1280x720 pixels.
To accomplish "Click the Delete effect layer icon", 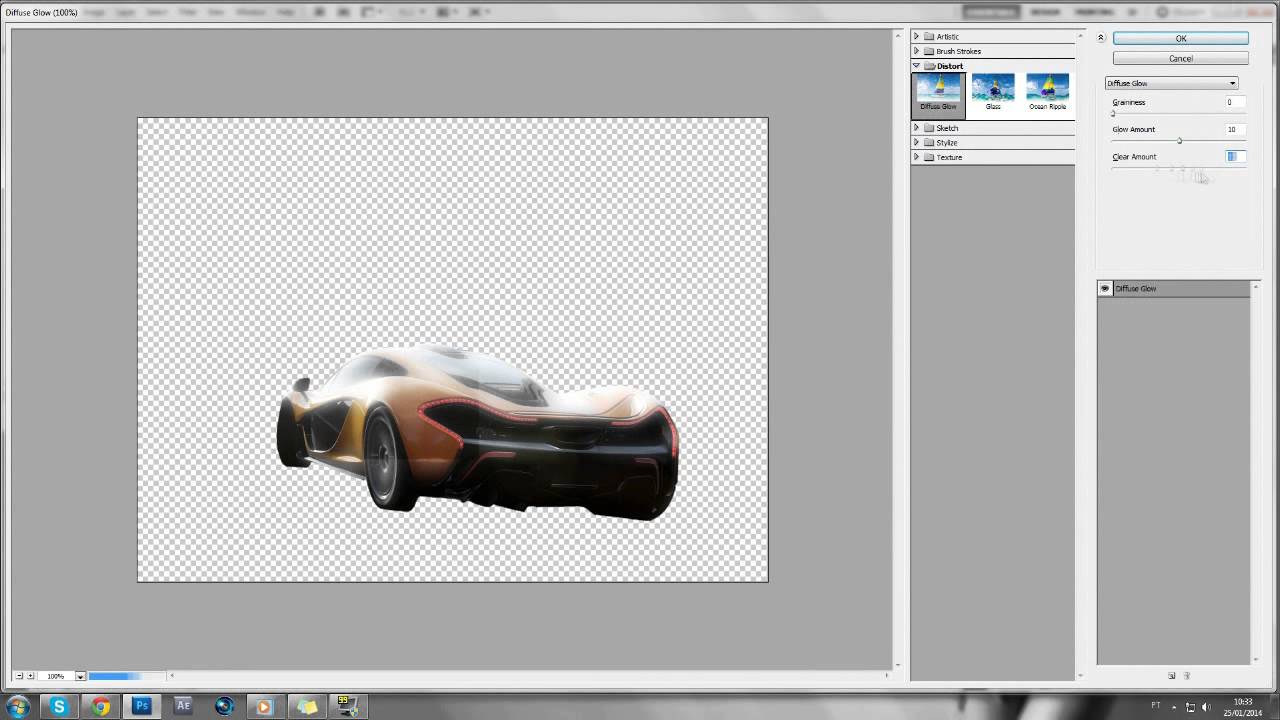I will pos(1187,676).
